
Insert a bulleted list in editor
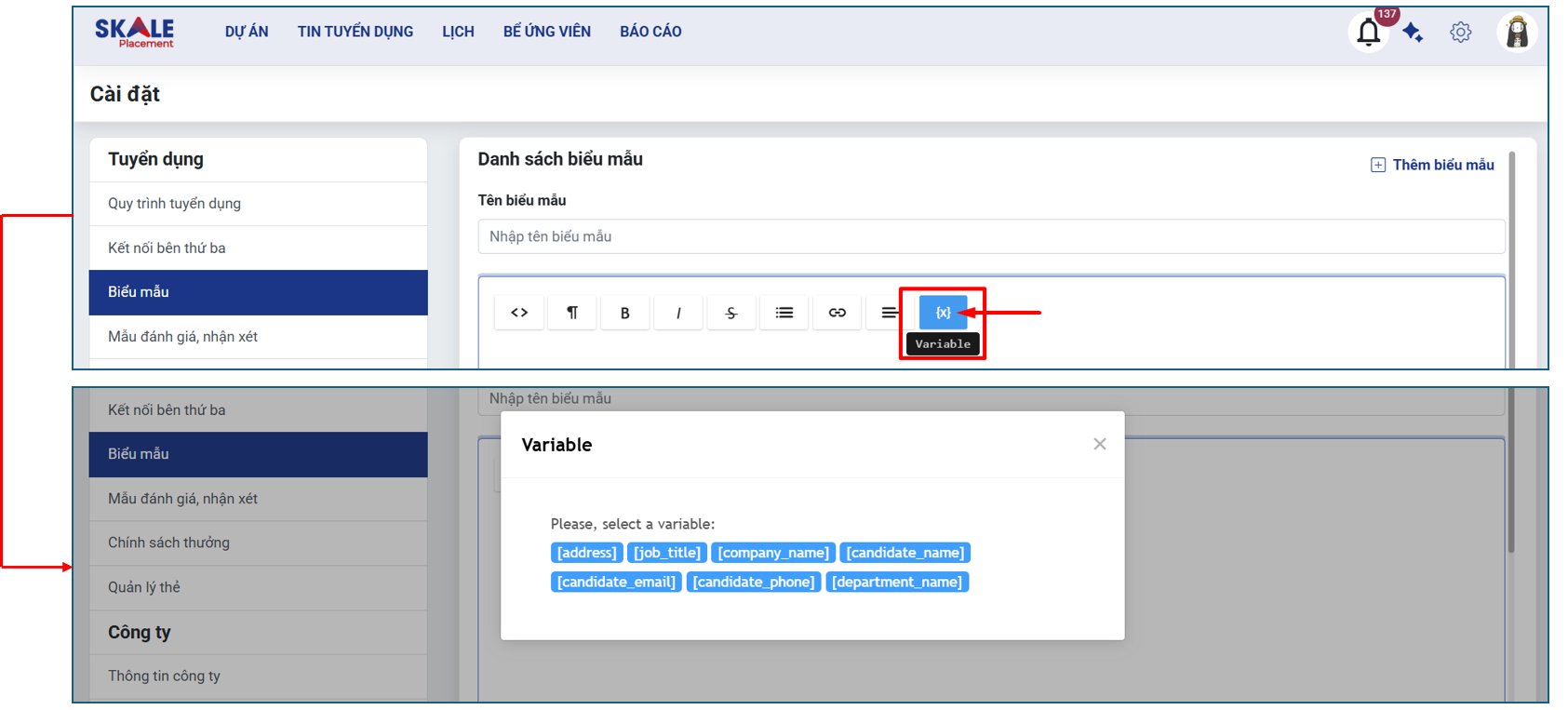784,313
